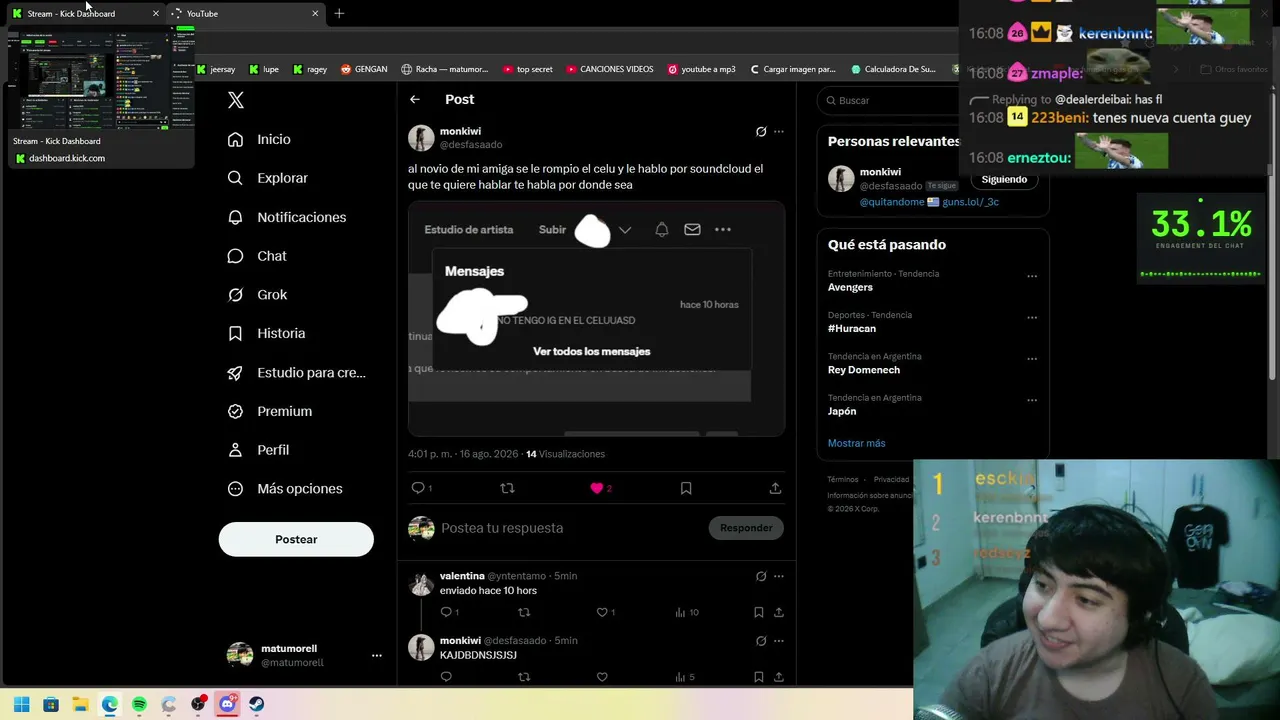This screenshot has height=720, width=1280.
Task: Open more options on monkiwi's KAJDBDNSJSJSJ reply
Action: tap(779, 640)
